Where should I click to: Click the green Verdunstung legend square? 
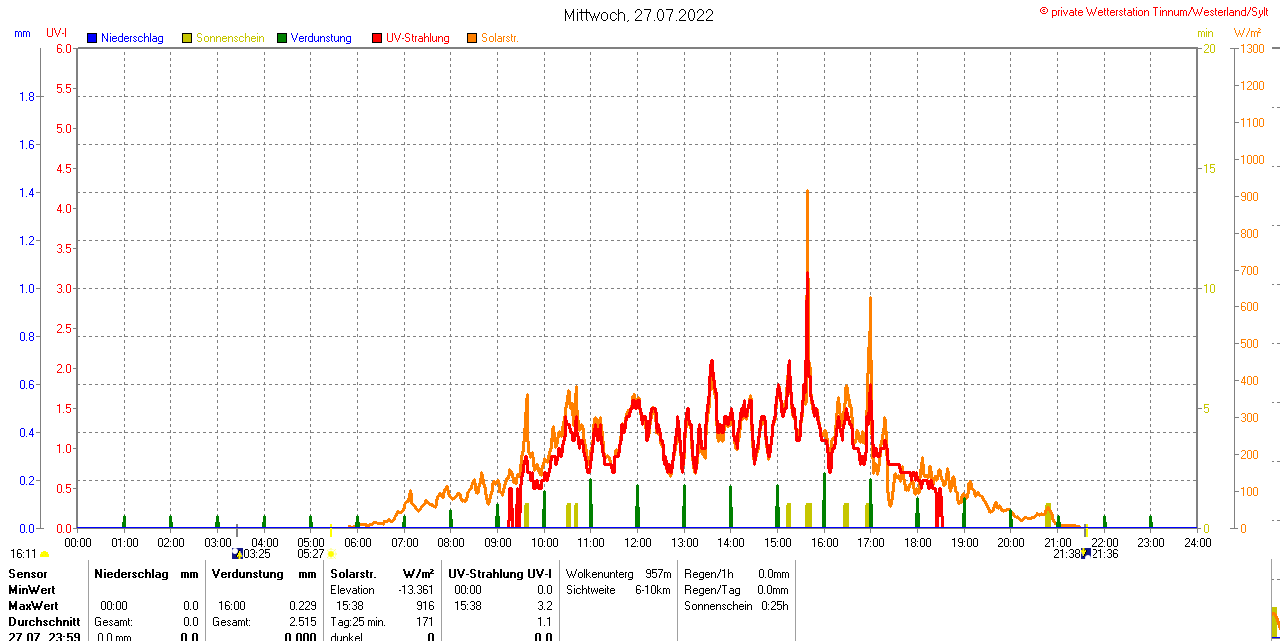point(282,38)
